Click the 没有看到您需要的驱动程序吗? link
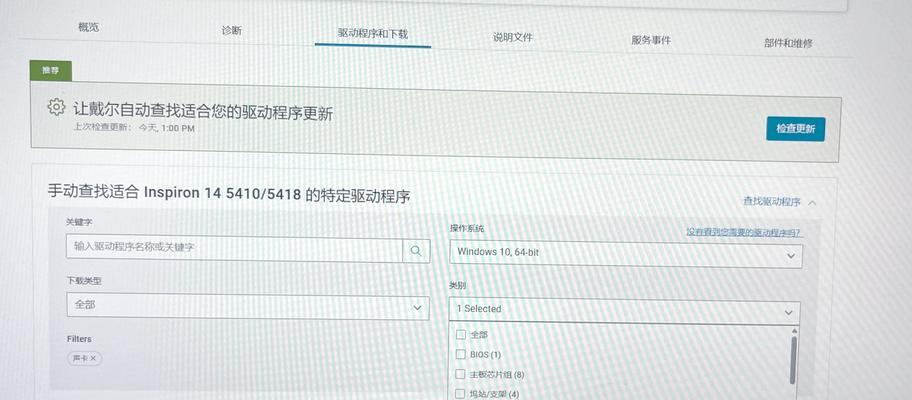Image resolution: width=912 pixels, height=400 pixels. click(x=744, y=233)
